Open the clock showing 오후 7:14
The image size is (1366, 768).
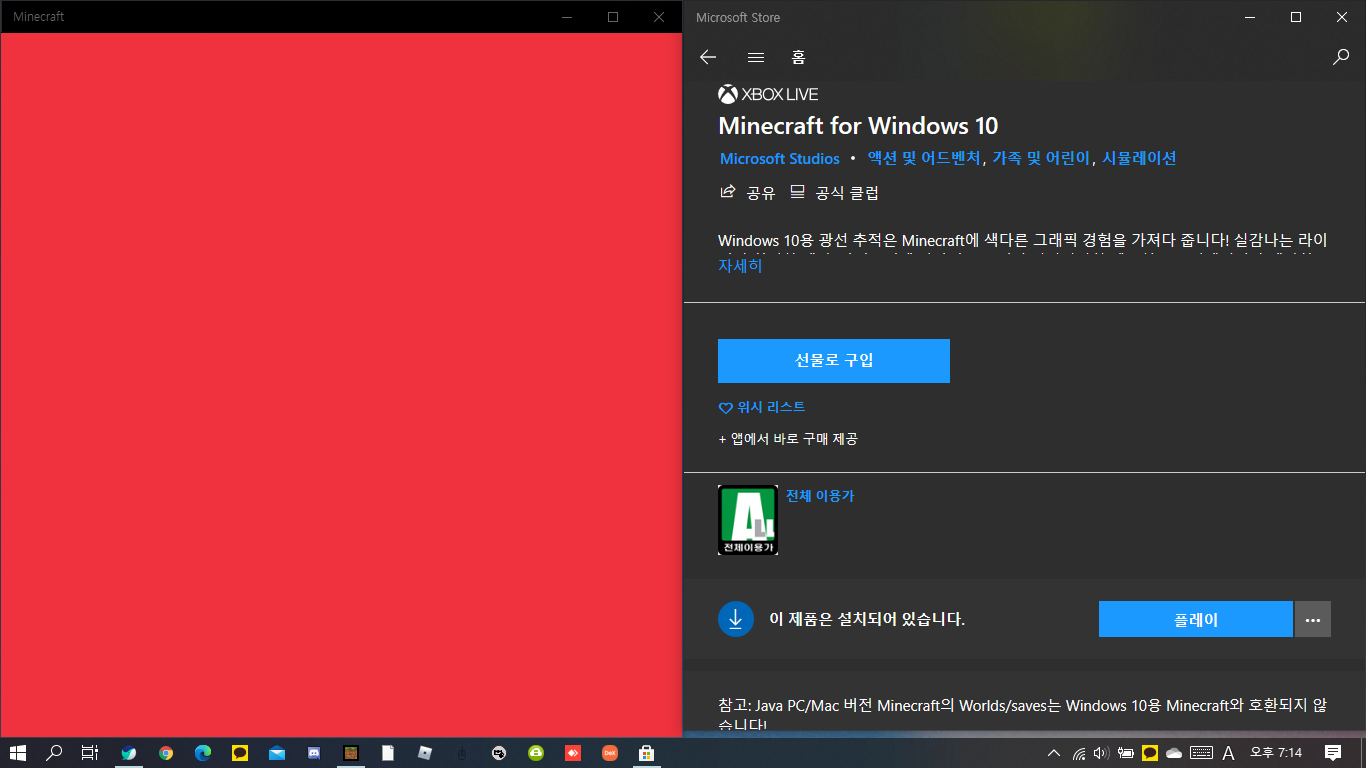[x=1276, y=753]
